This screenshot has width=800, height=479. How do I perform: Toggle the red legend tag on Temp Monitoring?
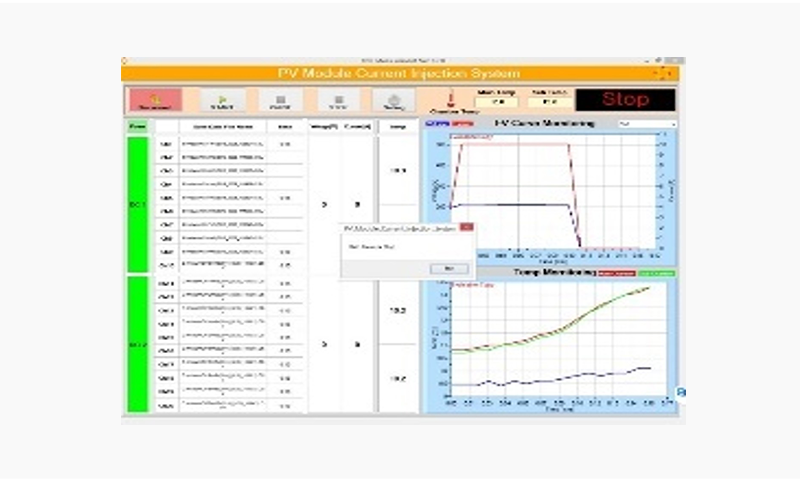coord(616,272)
